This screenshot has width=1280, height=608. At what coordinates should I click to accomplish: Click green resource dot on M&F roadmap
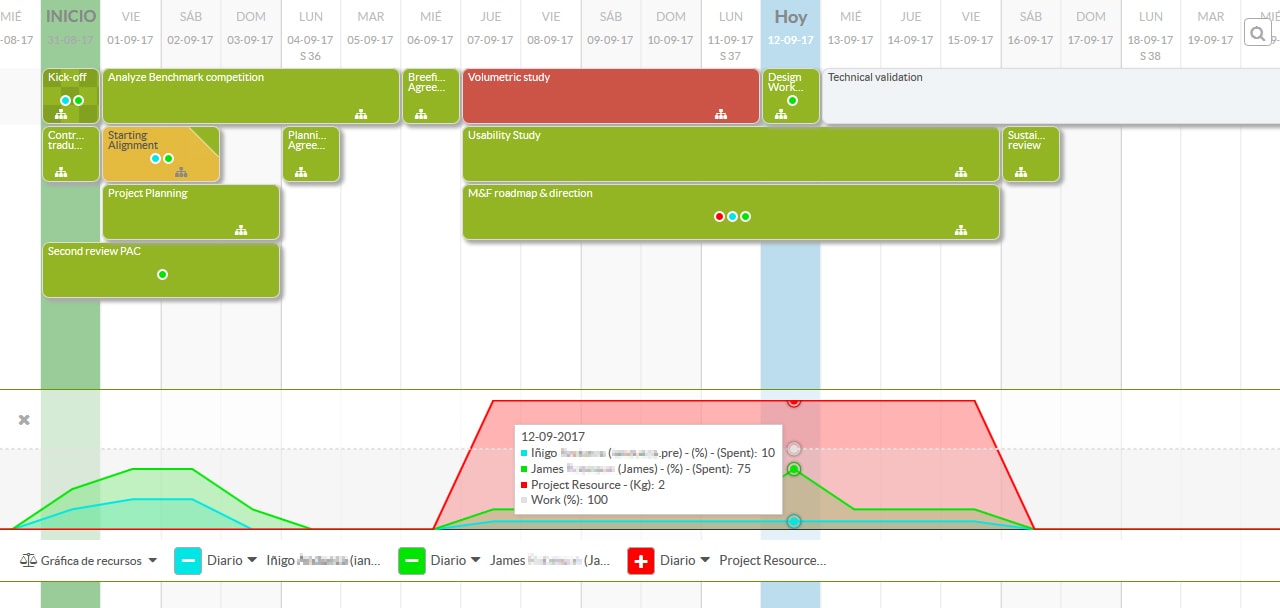tap(745, 217)
